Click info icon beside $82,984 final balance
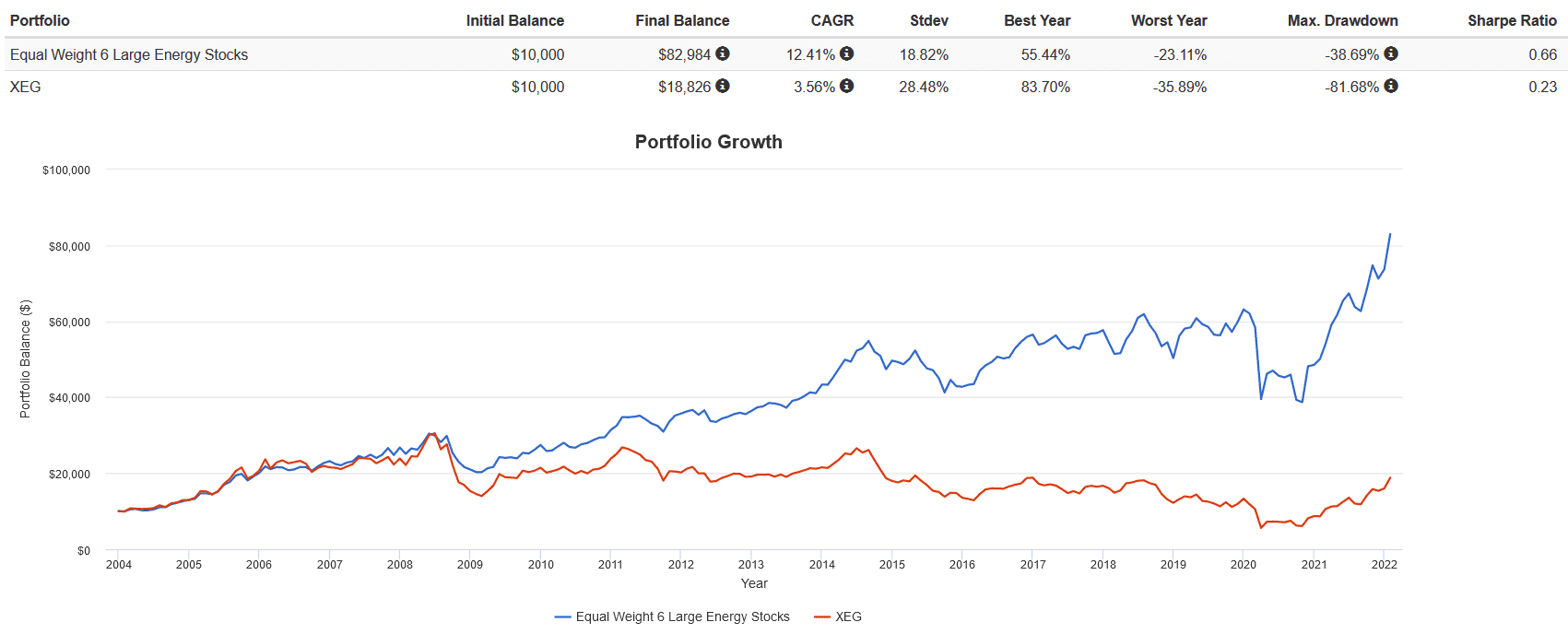1568x634 pixels. [723, 53]
